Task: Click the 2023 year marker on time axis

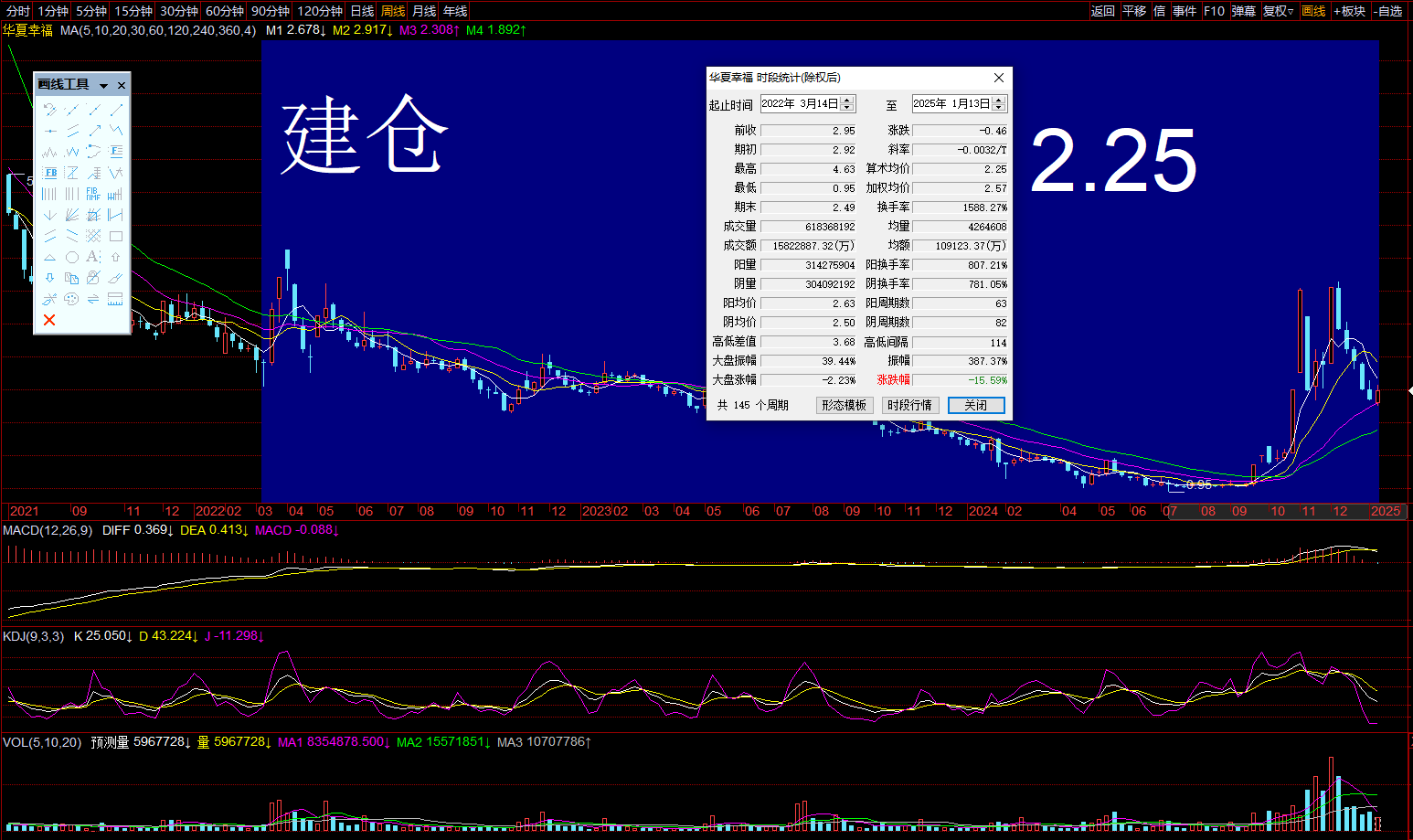Action: 596,511
